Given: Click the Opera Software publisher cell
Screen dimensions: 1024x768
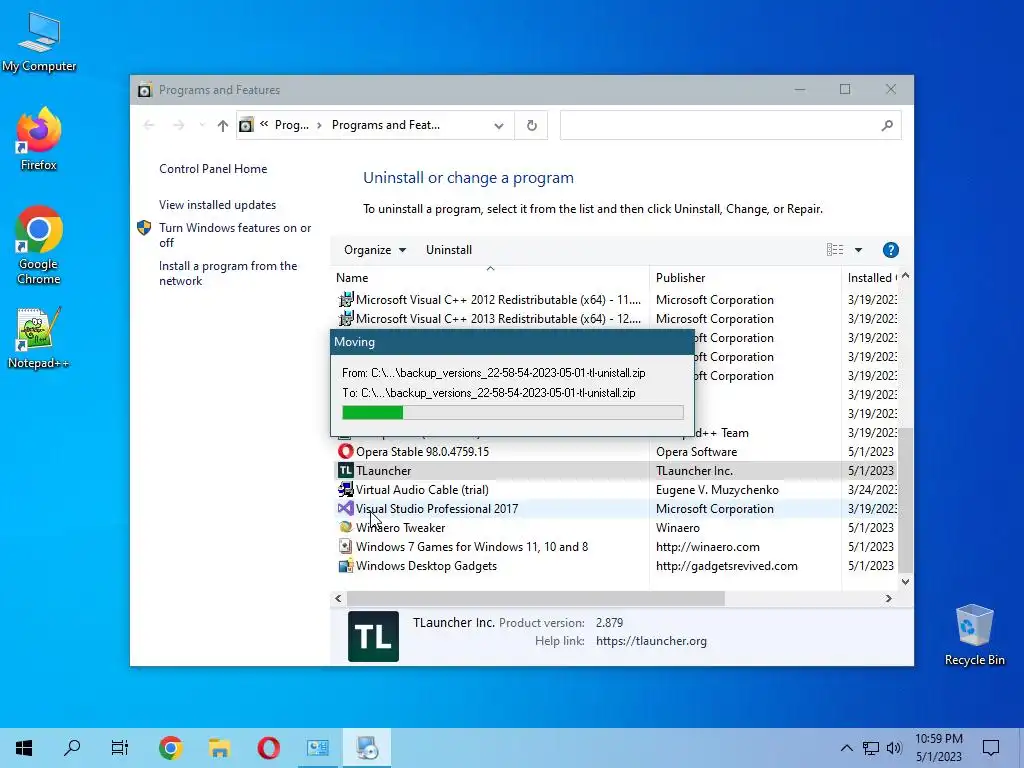Looking at the screenshot, I should click(696, 452).
